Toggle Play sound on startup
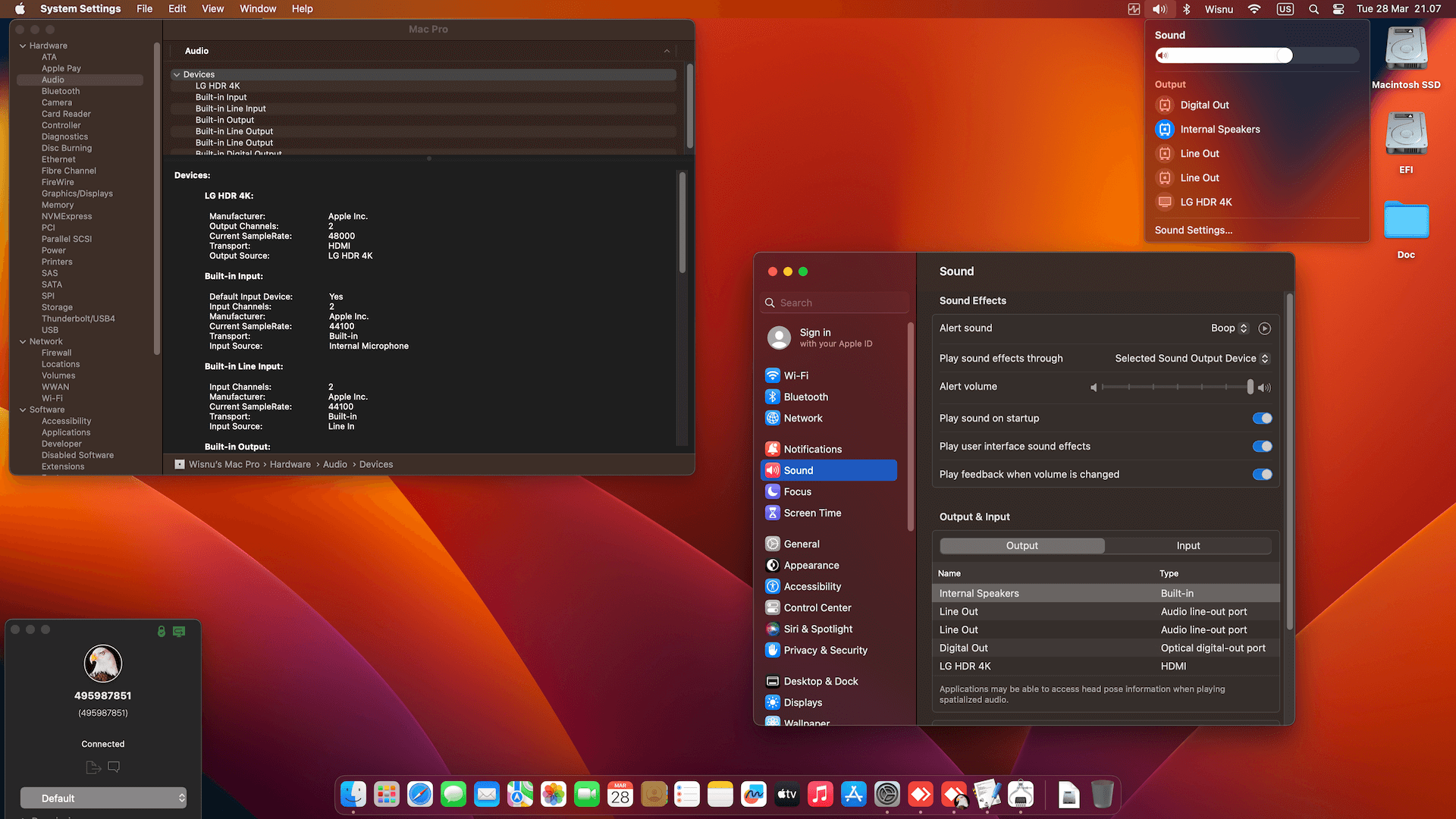 [x=1262, y=419]
